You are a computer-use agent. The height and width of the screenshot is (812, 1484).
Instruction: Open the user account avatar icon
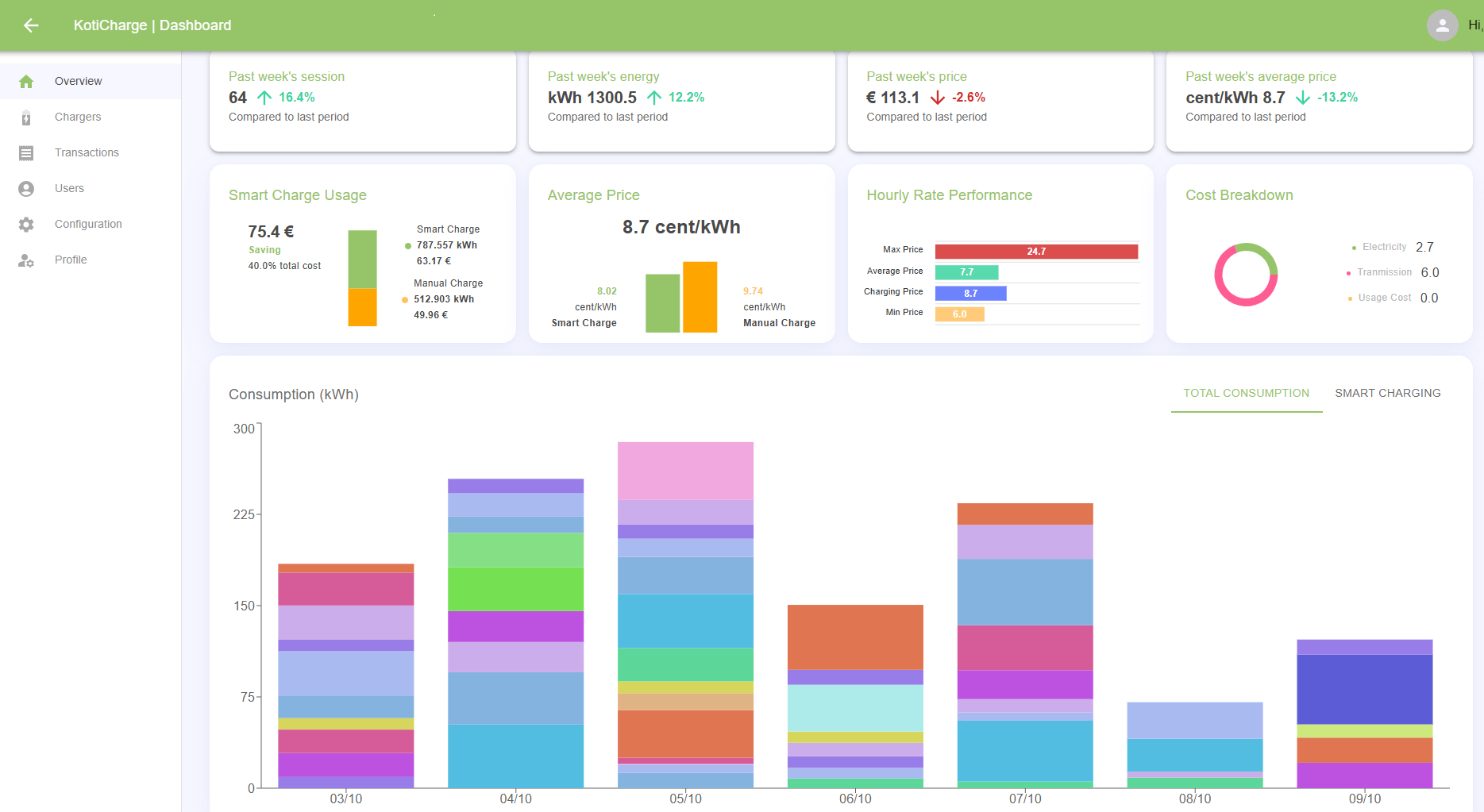[x=1442, y=25]
